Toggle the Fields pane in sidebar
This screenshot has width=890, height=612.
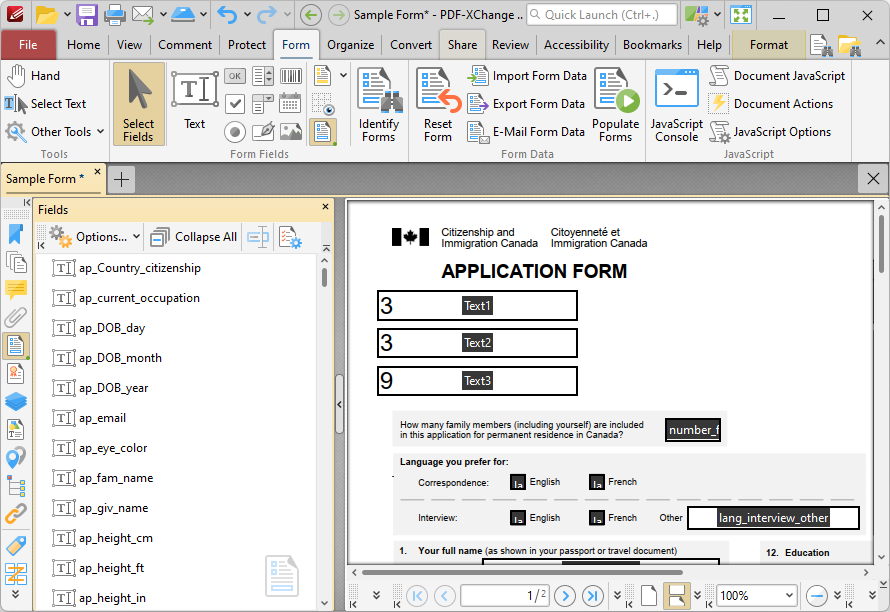point(16,346)
